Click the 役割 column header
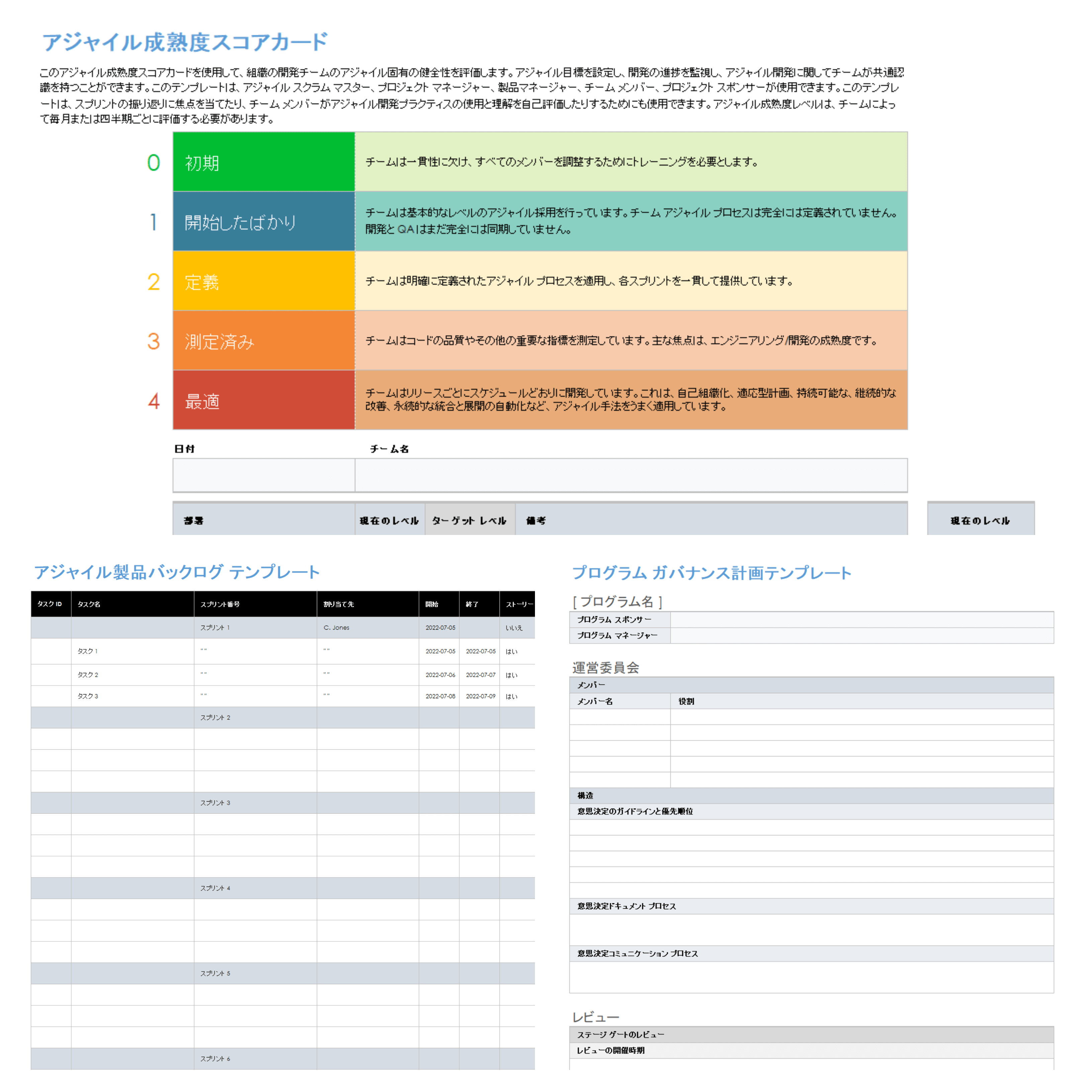 pyautogui.click(x=862, y=701)
